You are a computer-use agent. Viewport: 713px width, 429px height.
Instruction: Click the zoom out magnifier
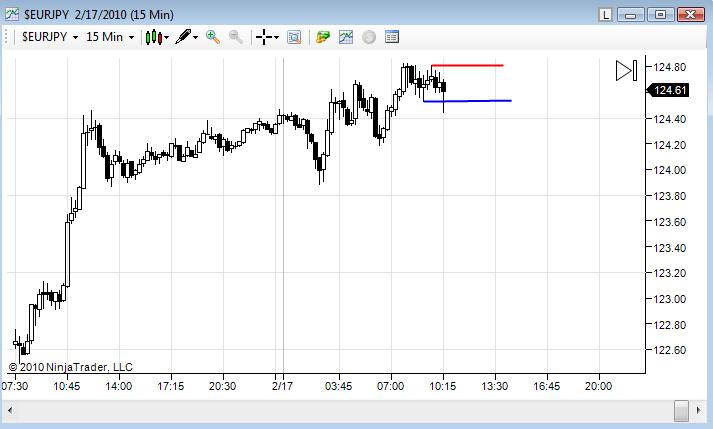point(235,37)
